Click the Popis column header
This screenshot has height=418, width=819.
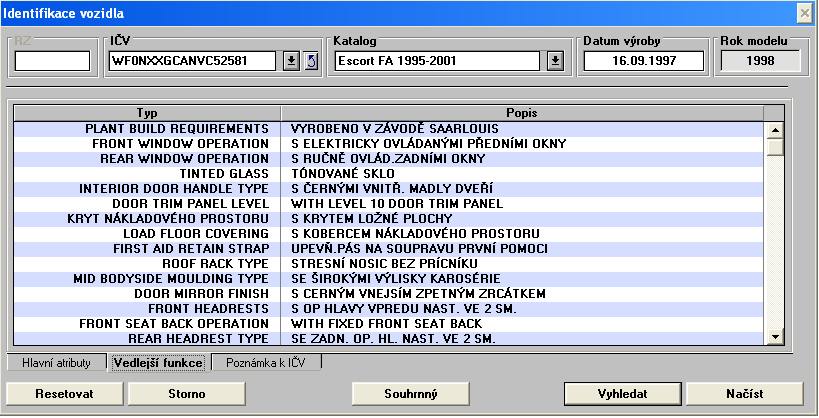tap(520, 113)
